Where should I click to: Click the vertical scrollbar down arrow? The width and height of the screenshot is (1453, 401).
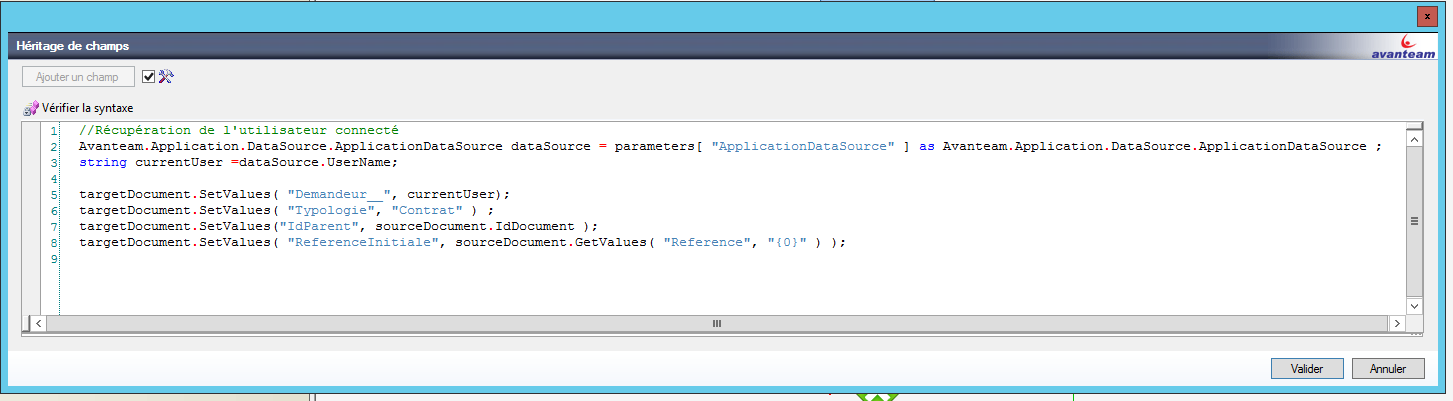pyautogui.click(x=1414, y=305)
